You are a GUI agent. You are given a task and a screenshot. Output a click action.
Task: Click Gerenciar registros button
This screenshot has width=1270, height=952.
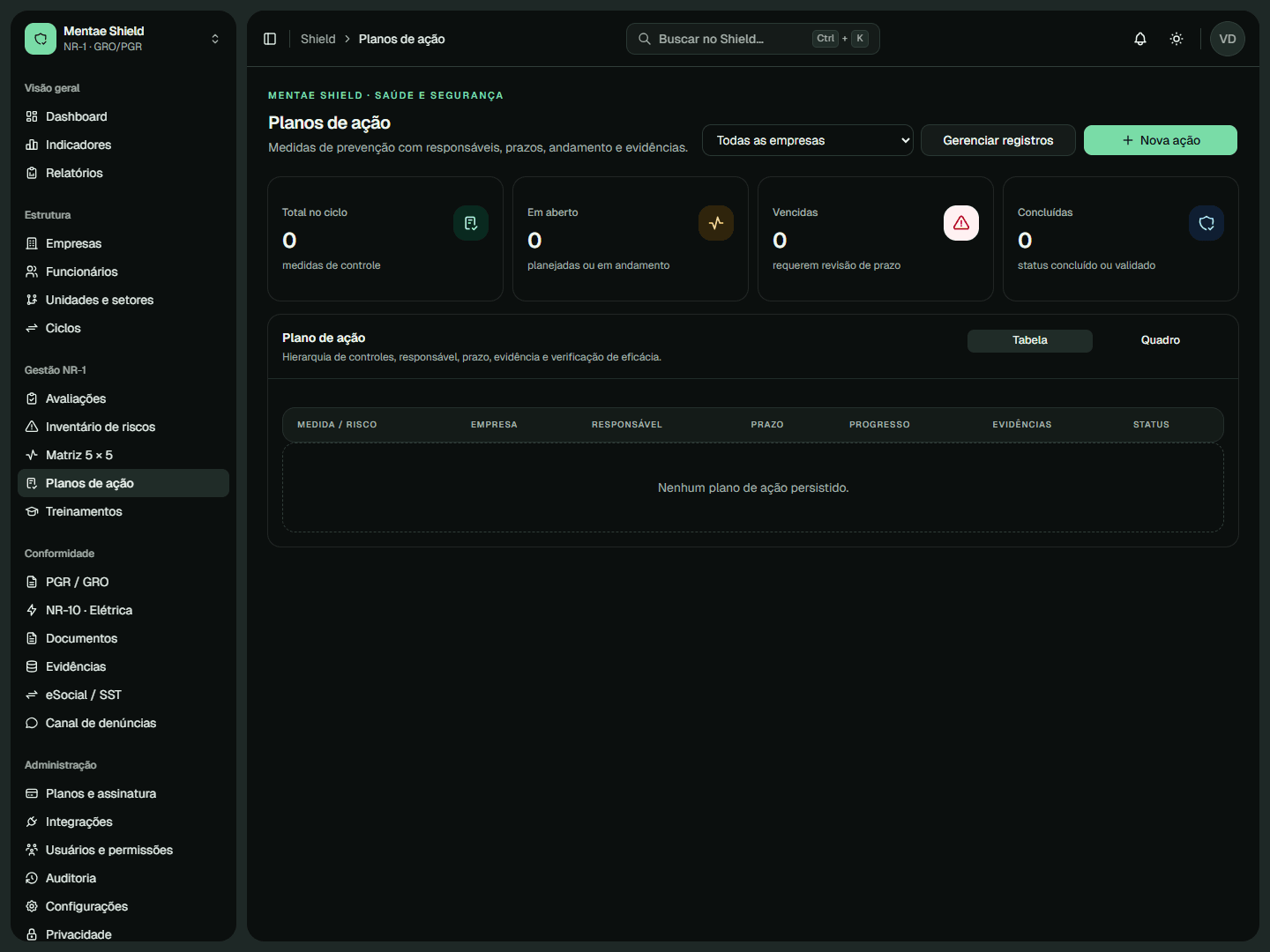pyautogui.click(x=998, y=140)
